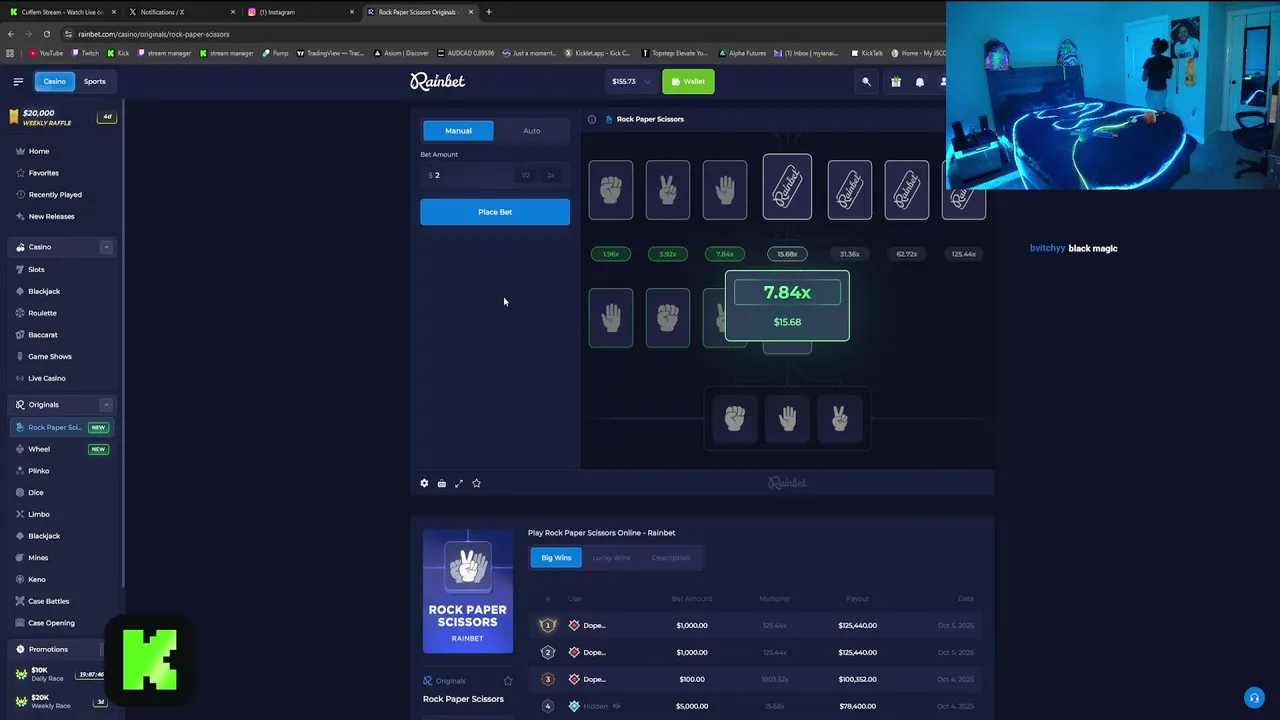This screenshot has width=1280, height=720.
Task: Click the Rock Paper Scissors game thumbnail
Action: [468, 591]
